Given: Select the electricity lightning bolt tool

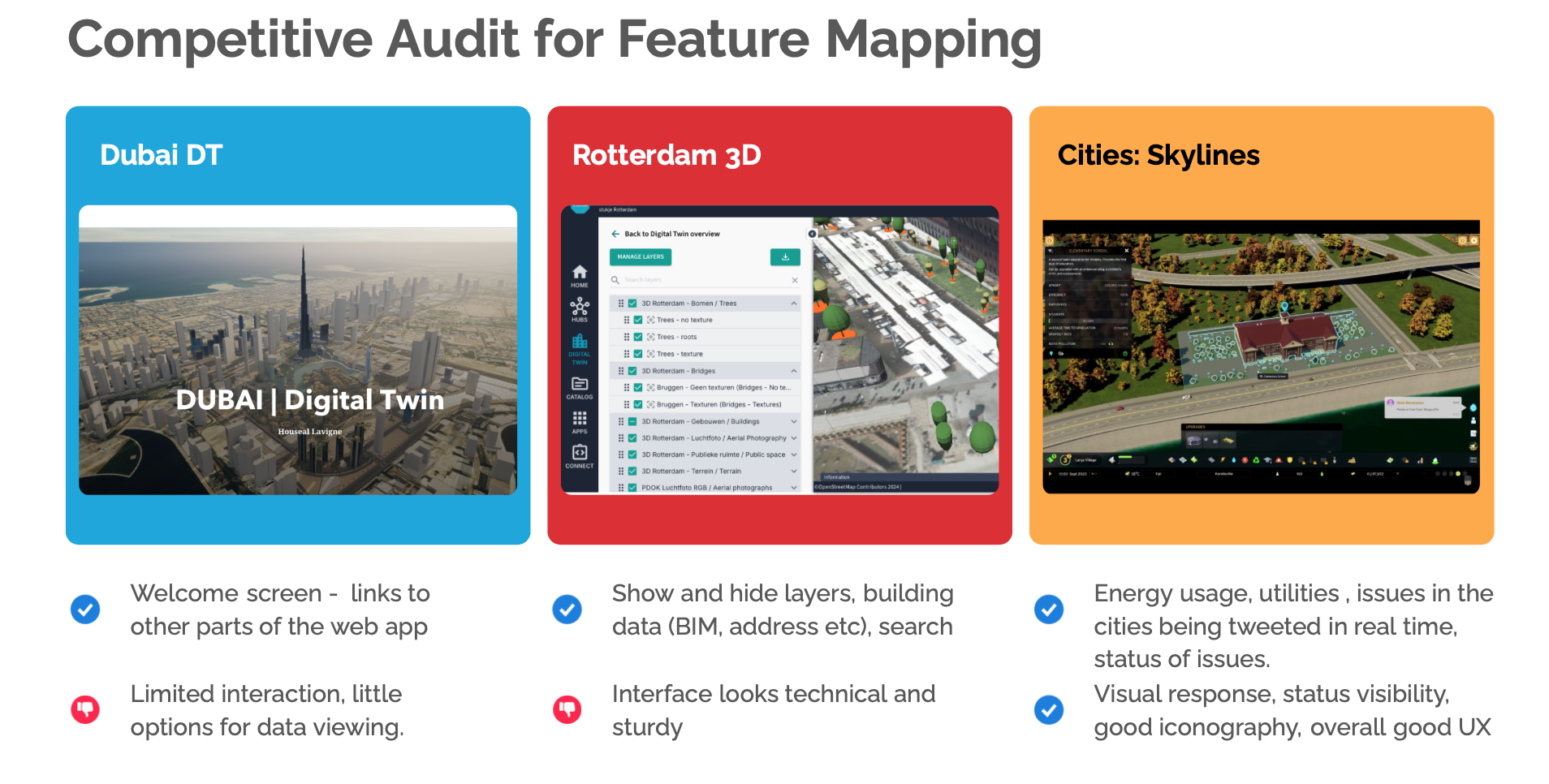Looking at the screenshot, I should coord(1222,460).
